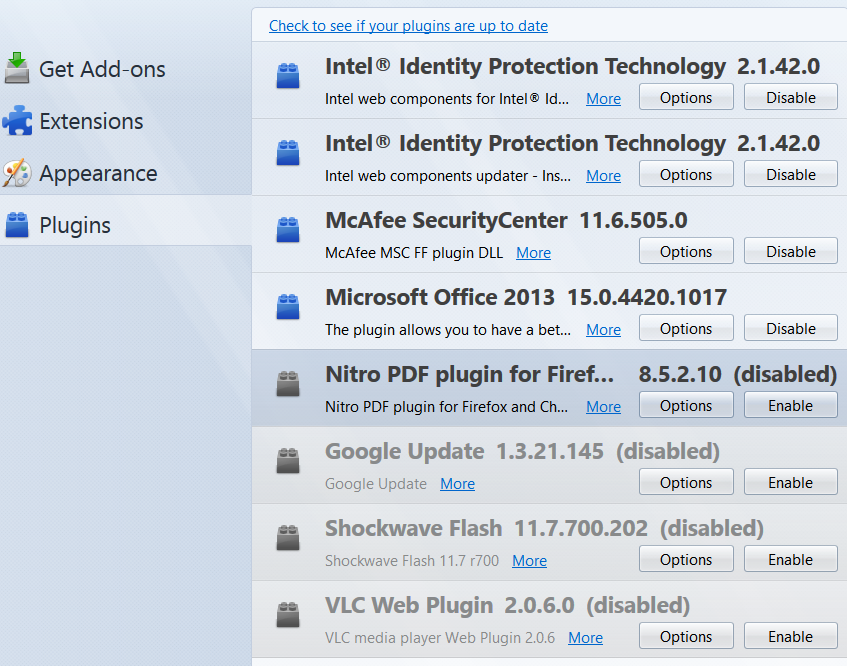Image resolution: width=847 pixels, height=666 pixels.
Task: Click the Plugins blue brick sidebar icon
Action: 17,225
